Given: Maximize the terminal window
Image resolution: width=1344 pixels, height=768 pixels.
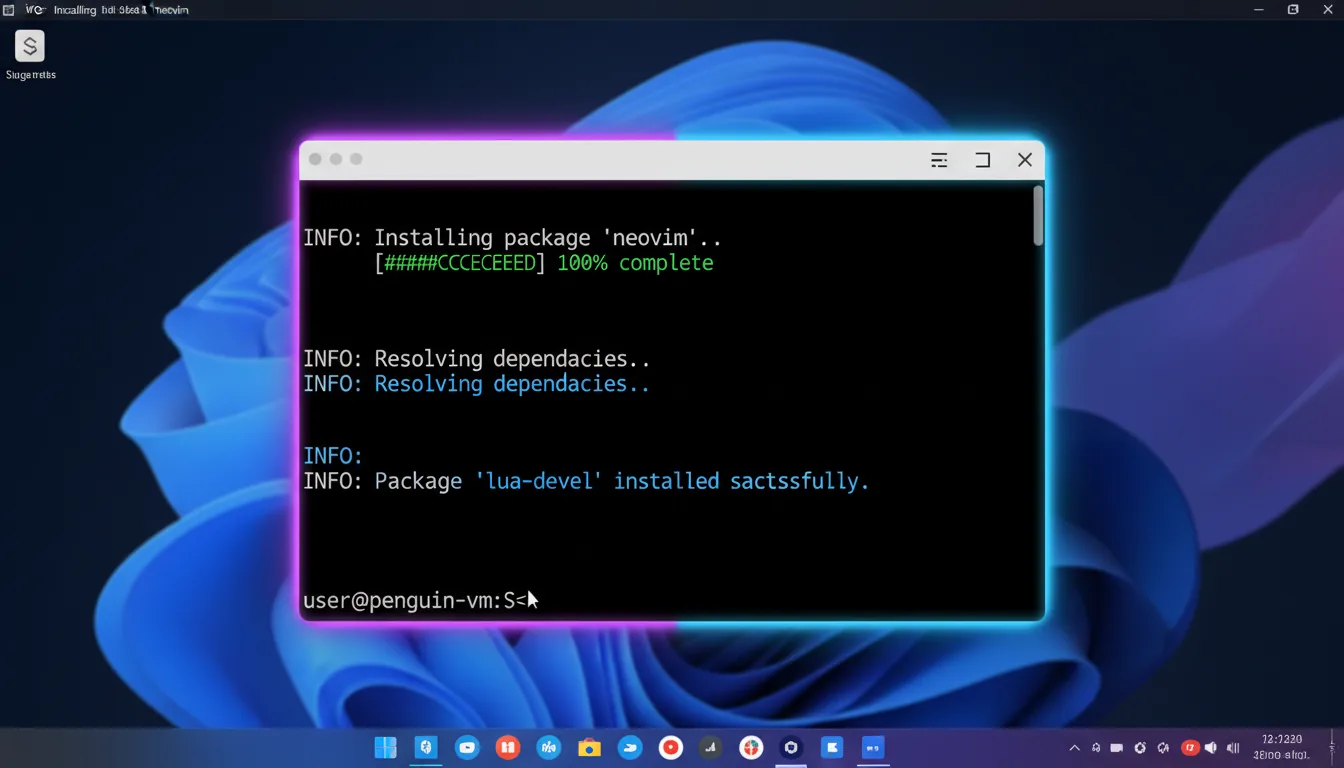Looking at the screenshot, I should tap(982, 160).
